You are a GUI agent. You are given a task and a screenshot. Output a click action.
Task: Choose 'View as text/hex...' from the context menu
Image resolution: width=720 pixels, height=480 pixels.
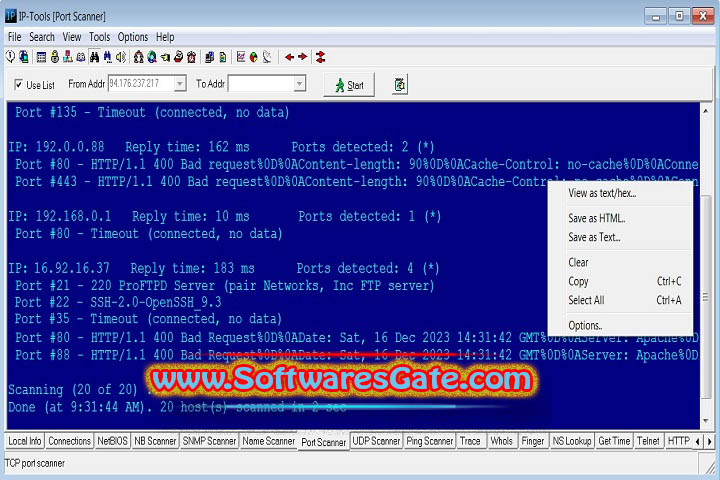[x=620, y=193]
